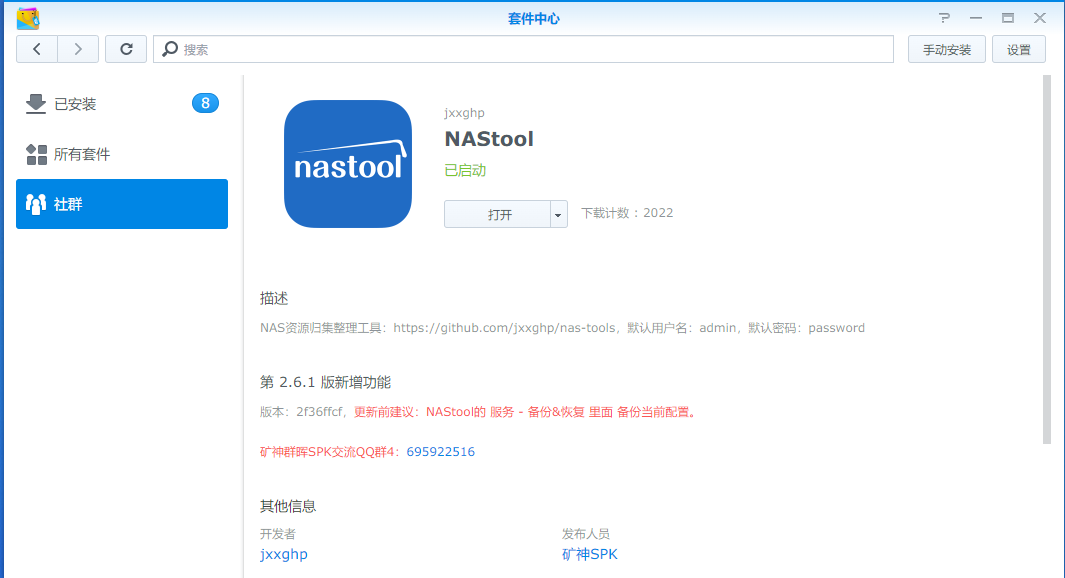Click the 手动安装 button

[x=946, y=49]
